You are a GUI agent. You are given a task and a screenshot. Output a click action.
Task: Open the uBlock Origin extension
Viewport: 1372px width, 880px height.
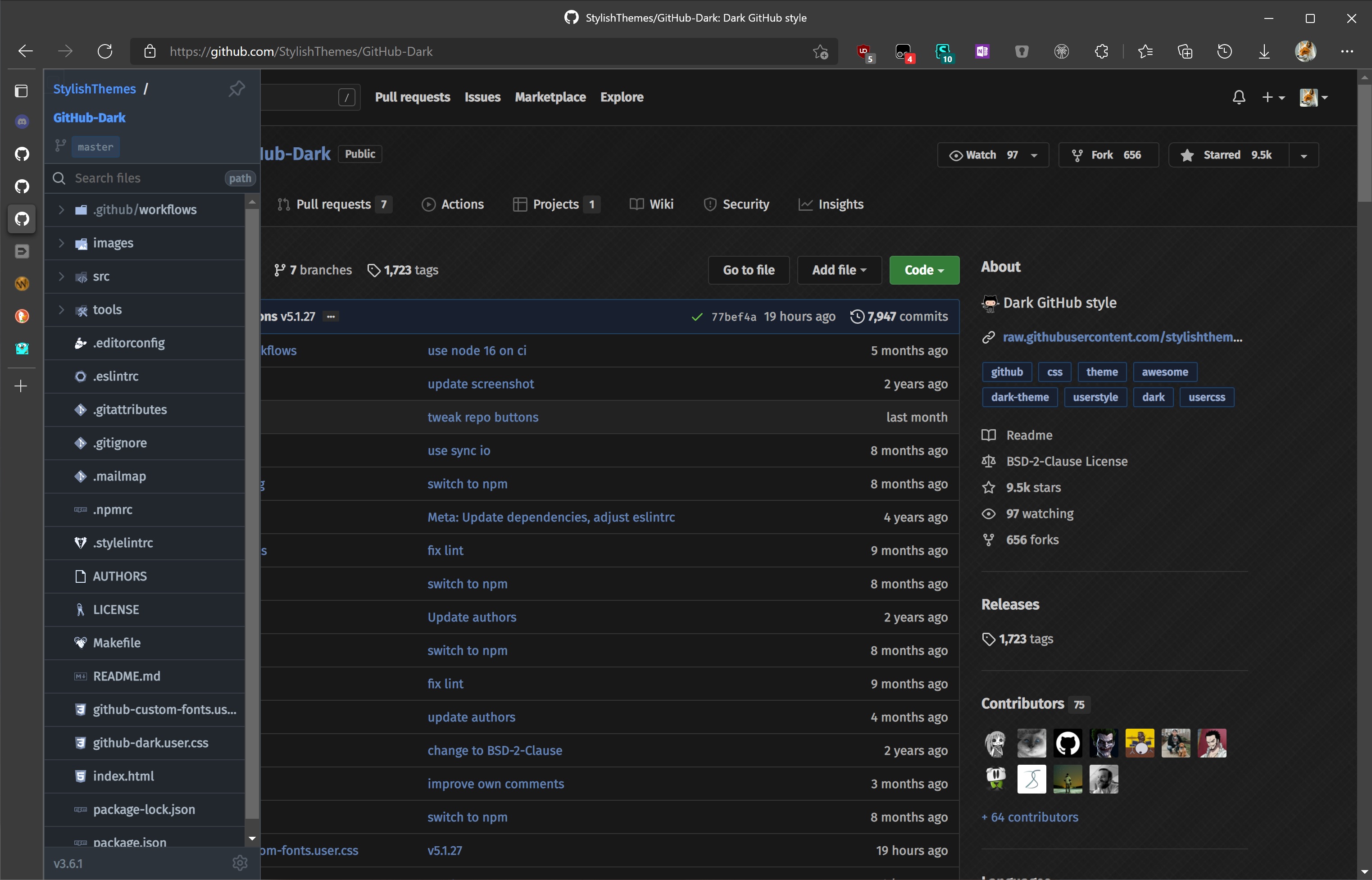tap(864, 51)
